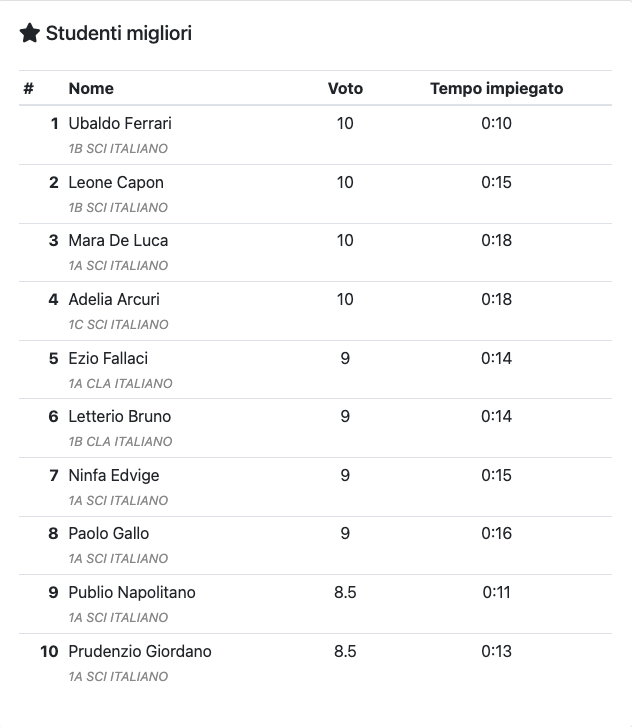Click the Studenti migliori heading
The height and width of the screenshot is (727, 632).
(x=119, y=33)
